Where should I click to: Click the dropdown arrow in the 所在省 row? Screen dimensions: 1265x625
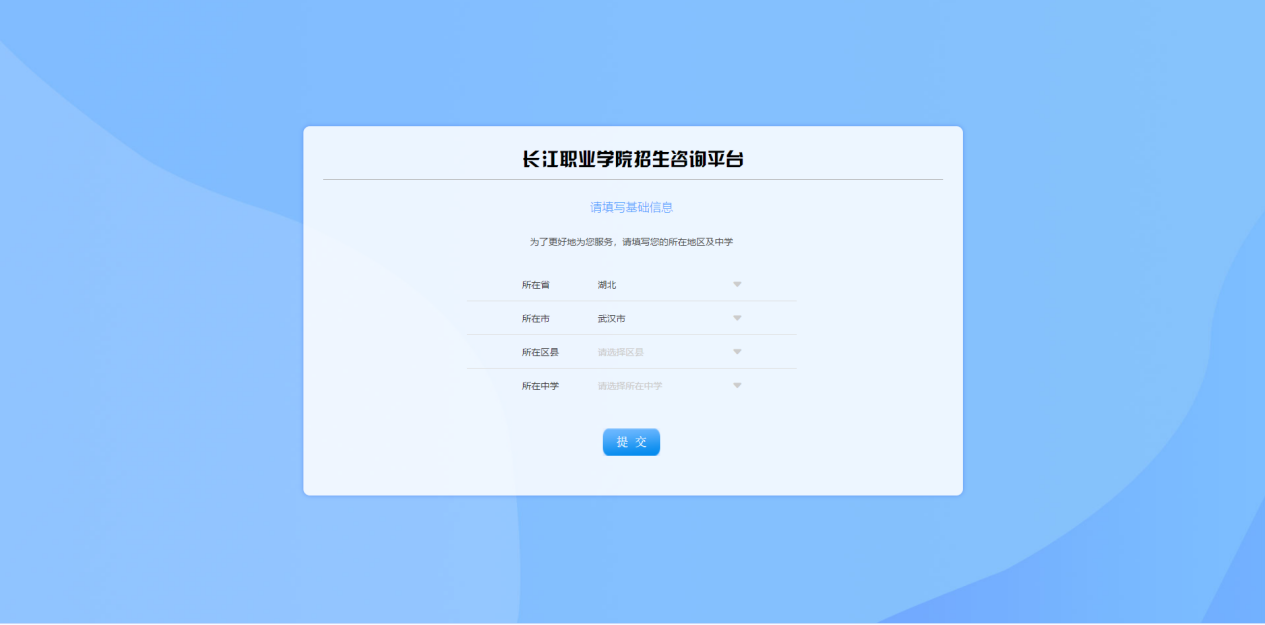(737, 285)
